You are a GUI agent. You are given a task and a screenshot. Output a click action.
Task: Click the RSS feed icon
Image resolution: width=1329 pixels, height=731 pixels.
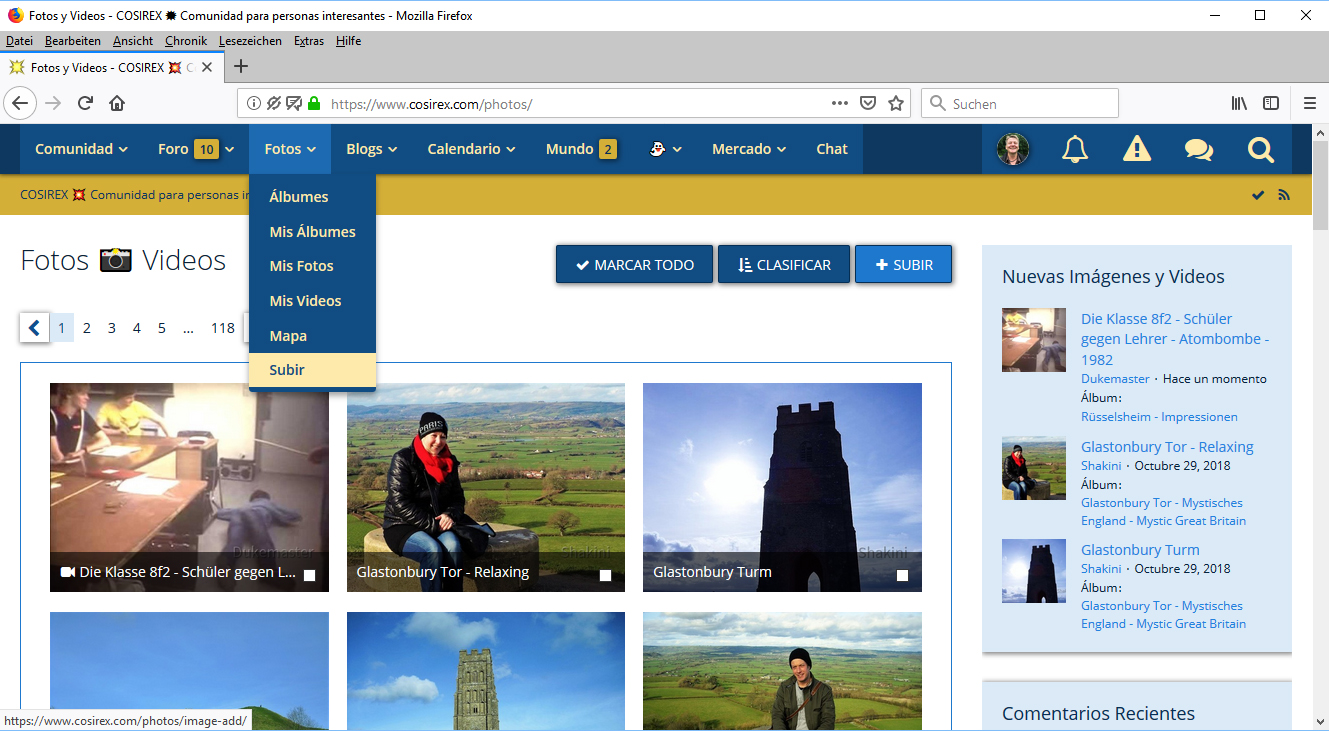(1284, 195)
